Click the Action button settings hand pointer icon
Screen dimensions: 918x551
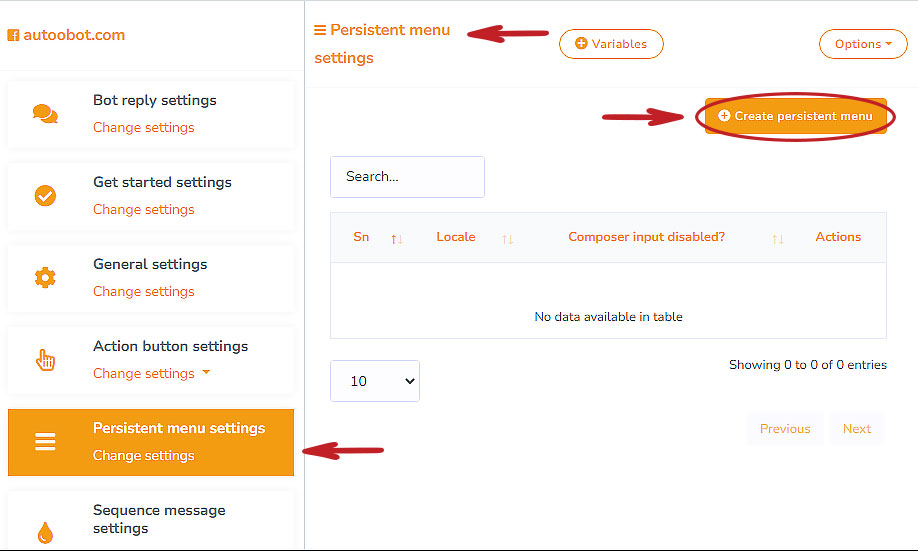click(45, 360)
